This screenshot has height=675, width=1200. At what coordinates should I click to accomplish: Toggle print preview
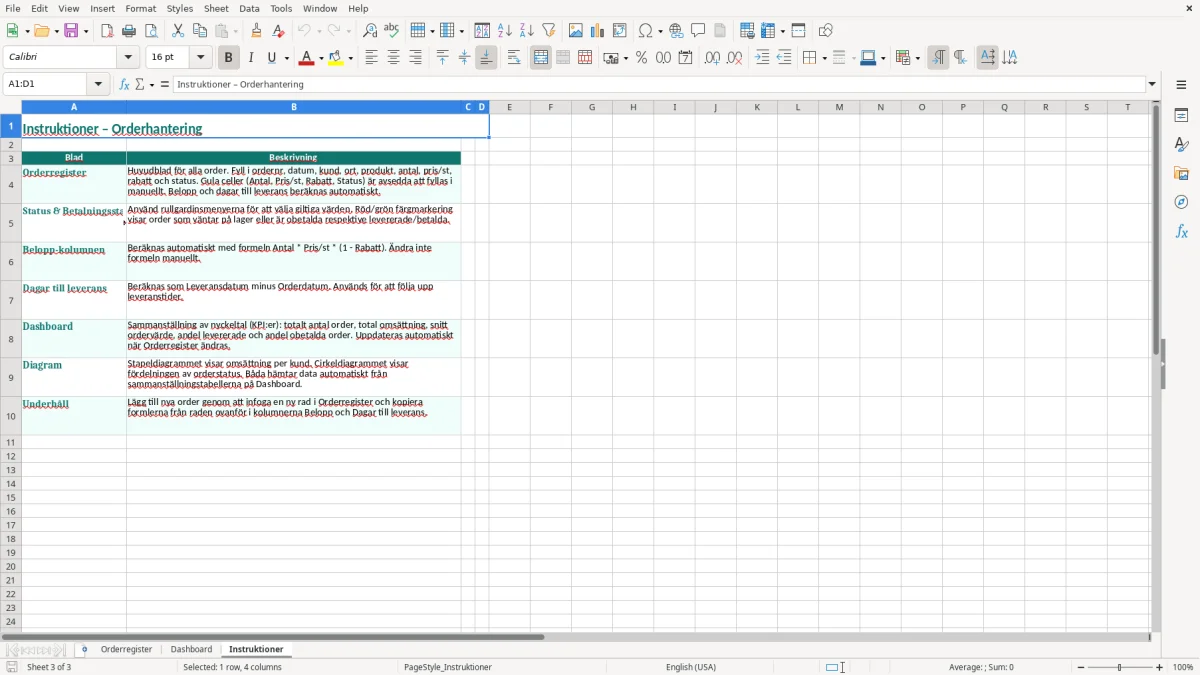pos(151,31)
